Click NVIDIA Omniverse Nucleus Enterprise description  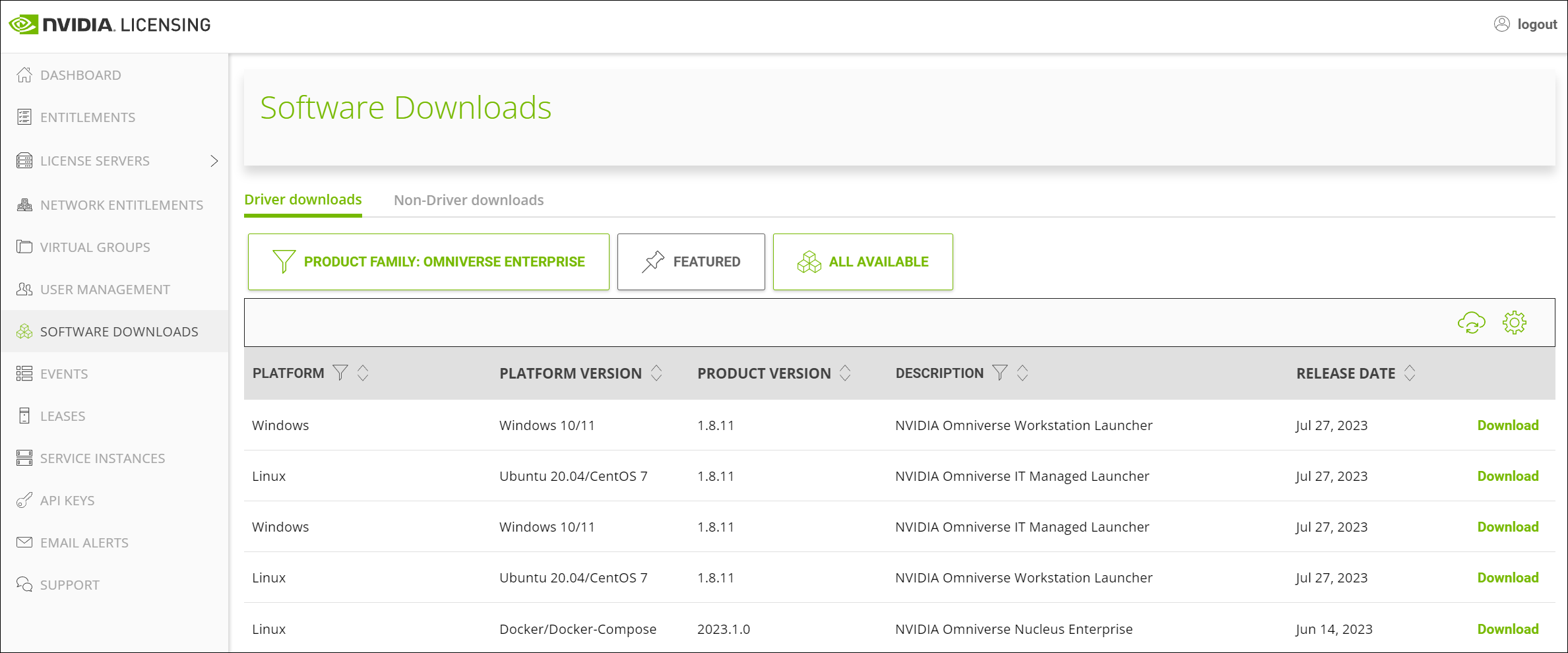[1014, 629]
